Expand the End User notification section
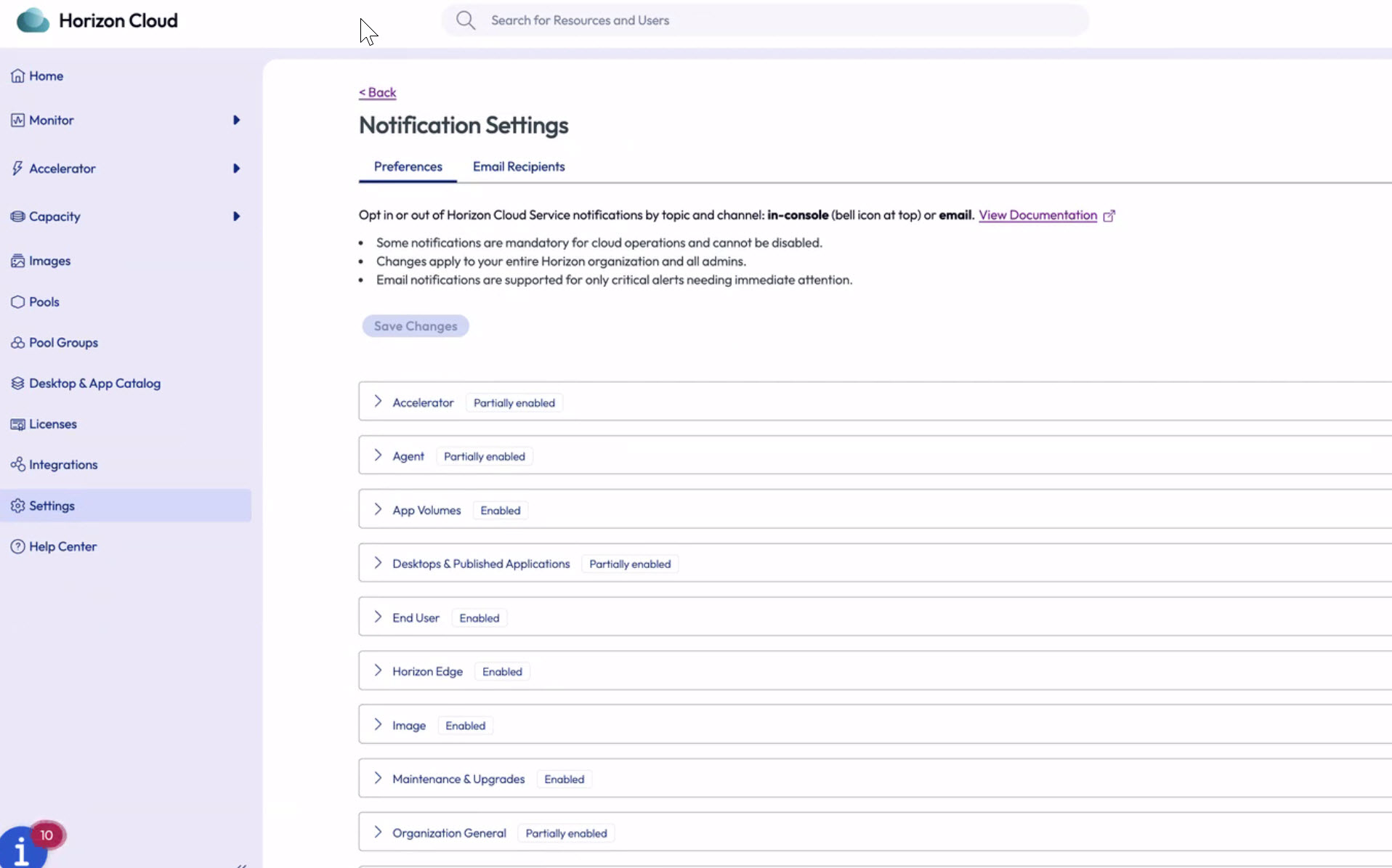1392x868 pixels. coord(378,617)
